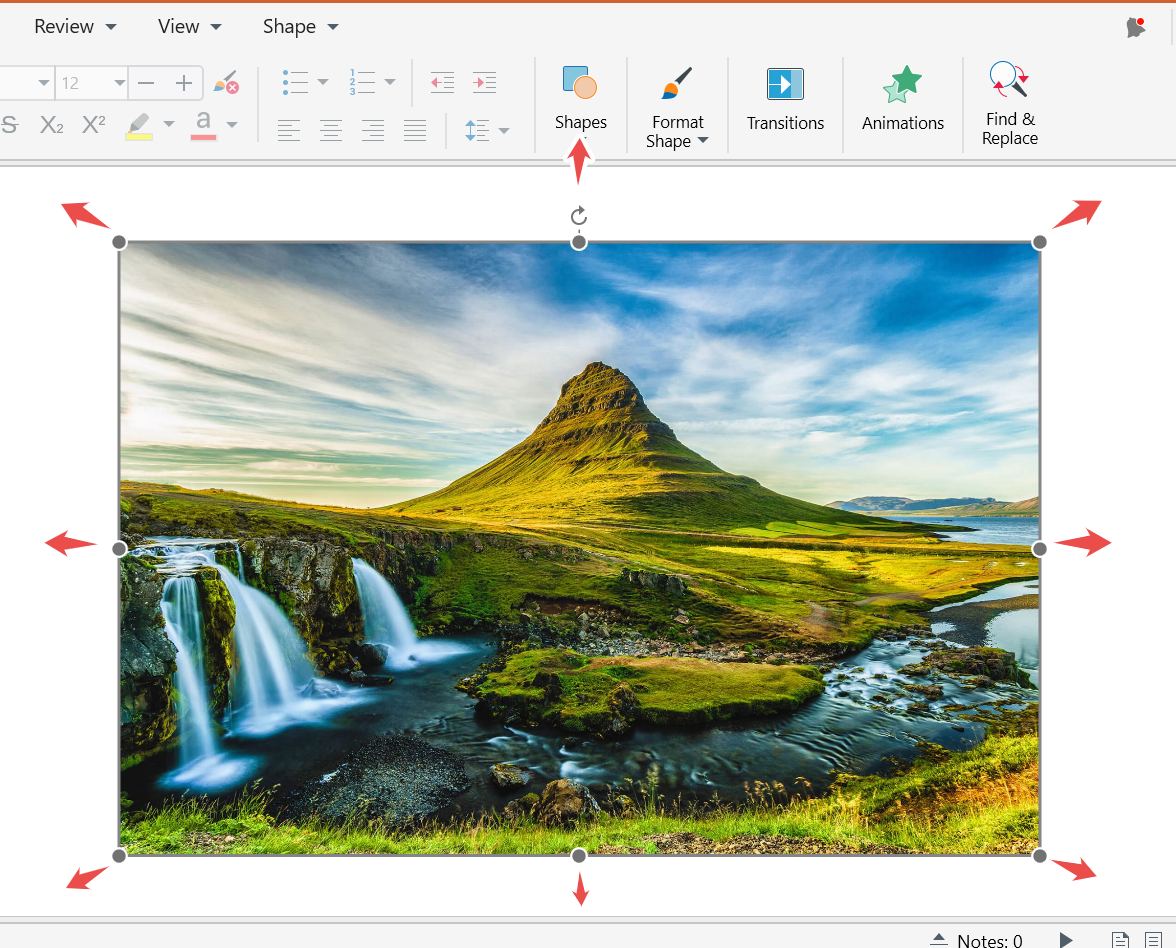The height and width of the screenshot is (948, 1176).
Task: Open the View menu
Action: [x=189, y=26]
